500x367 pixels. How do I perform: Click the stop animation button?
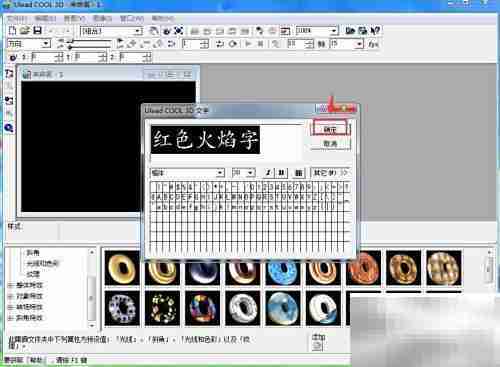click(x=261, y=44)
